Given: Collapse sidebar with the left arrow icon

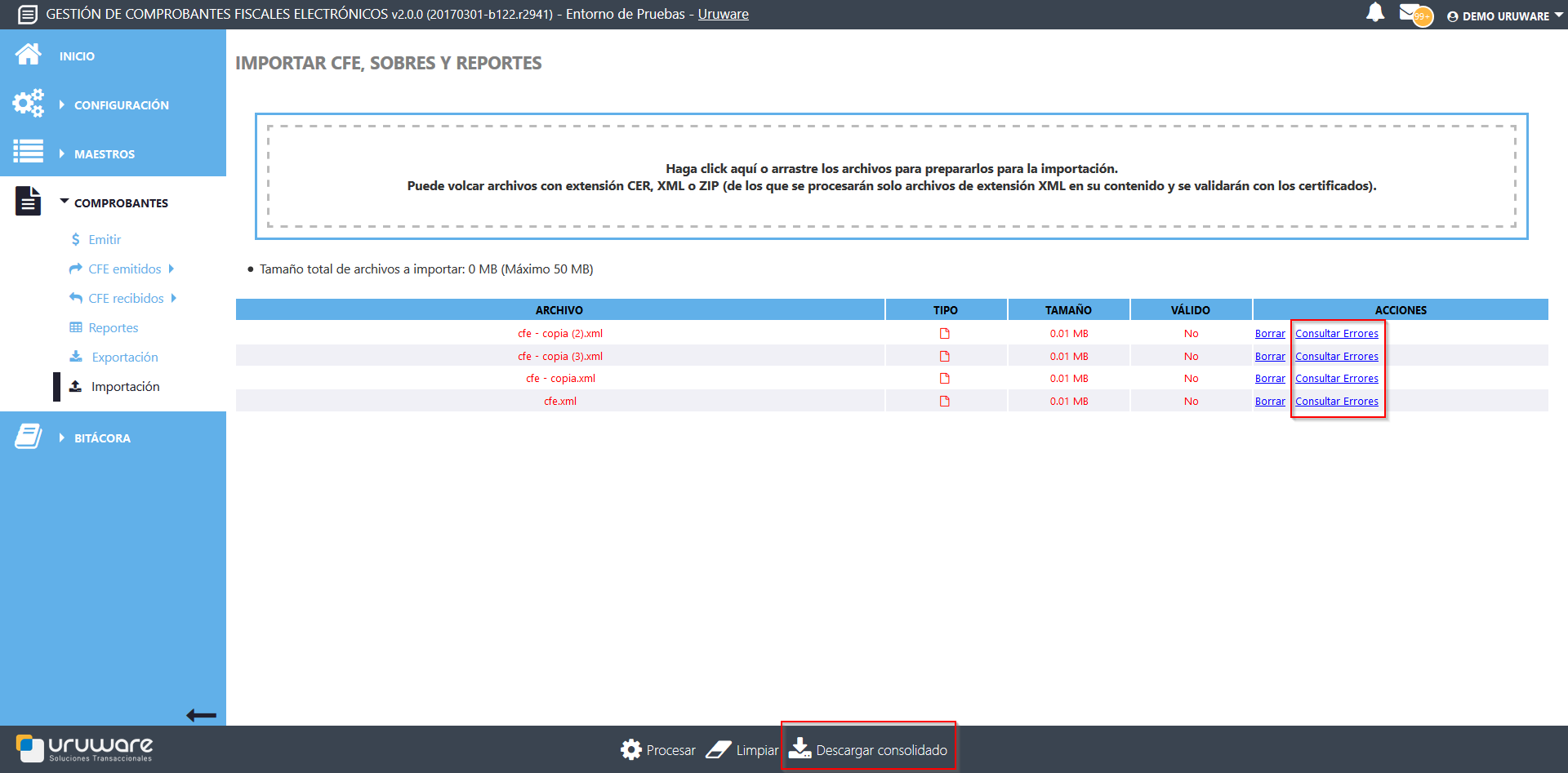Looking at the screenshot, I should [201, 715].
